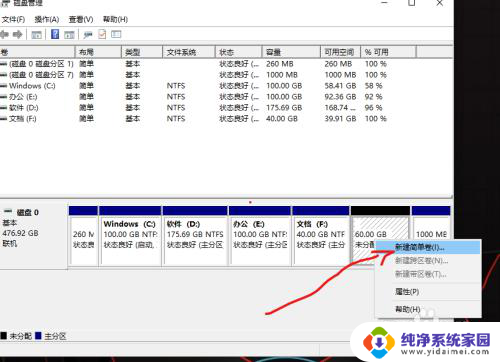Click the blue question mark Help icon

[x=55, y=34]
